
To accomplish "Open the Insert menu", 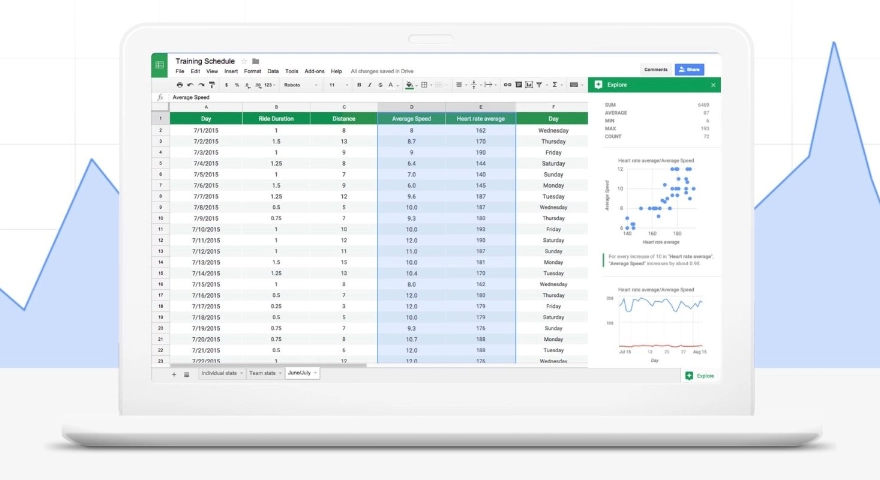I will (231, 72).
